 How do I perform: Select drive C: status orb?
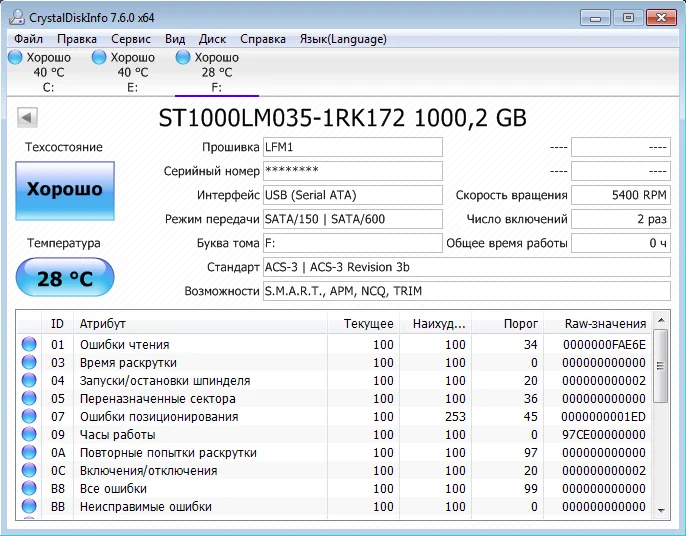[15, 58]
